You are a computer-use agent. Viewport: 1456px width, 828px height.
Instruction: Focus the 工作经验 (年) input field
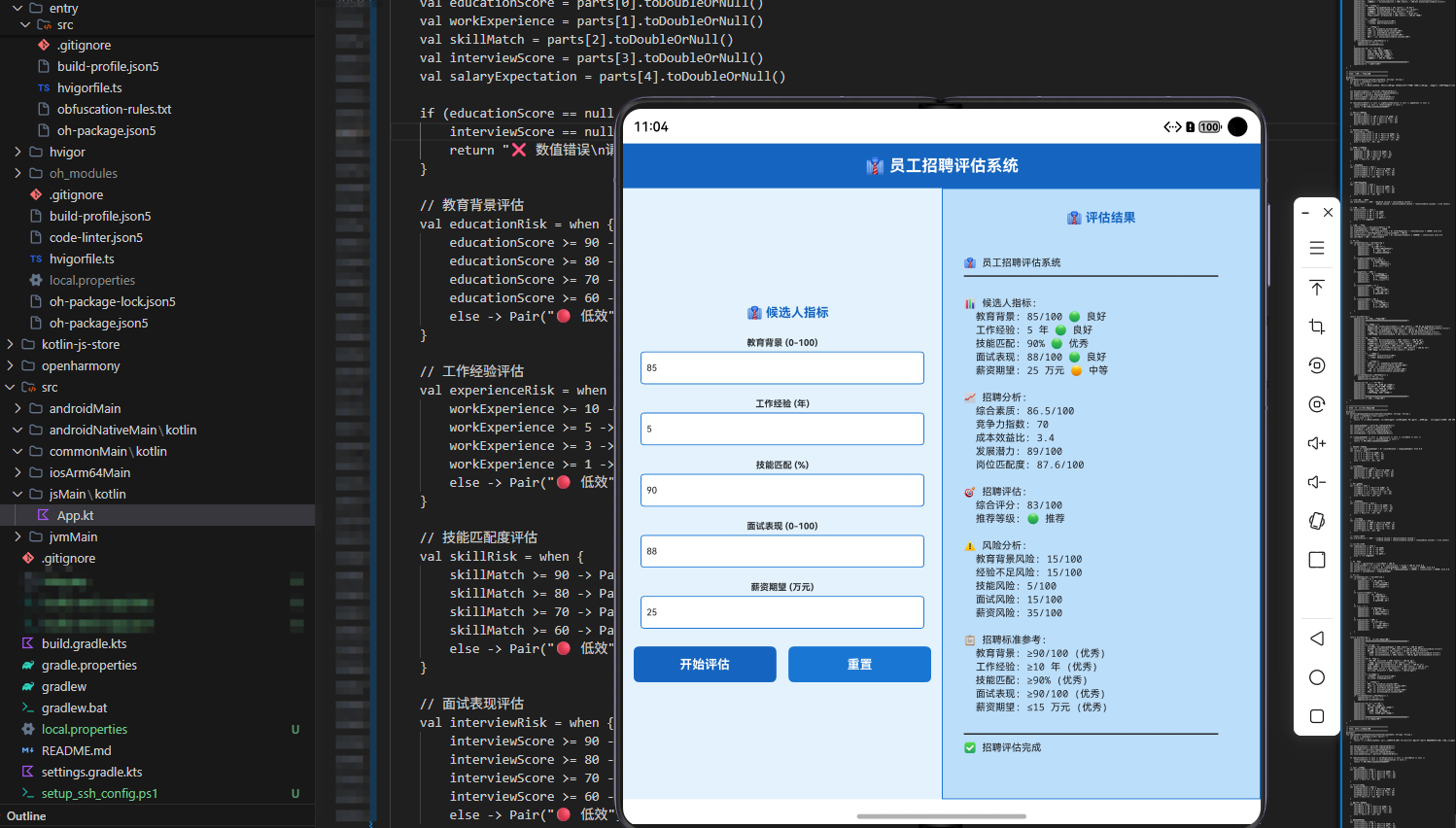(x=782, y=429)
